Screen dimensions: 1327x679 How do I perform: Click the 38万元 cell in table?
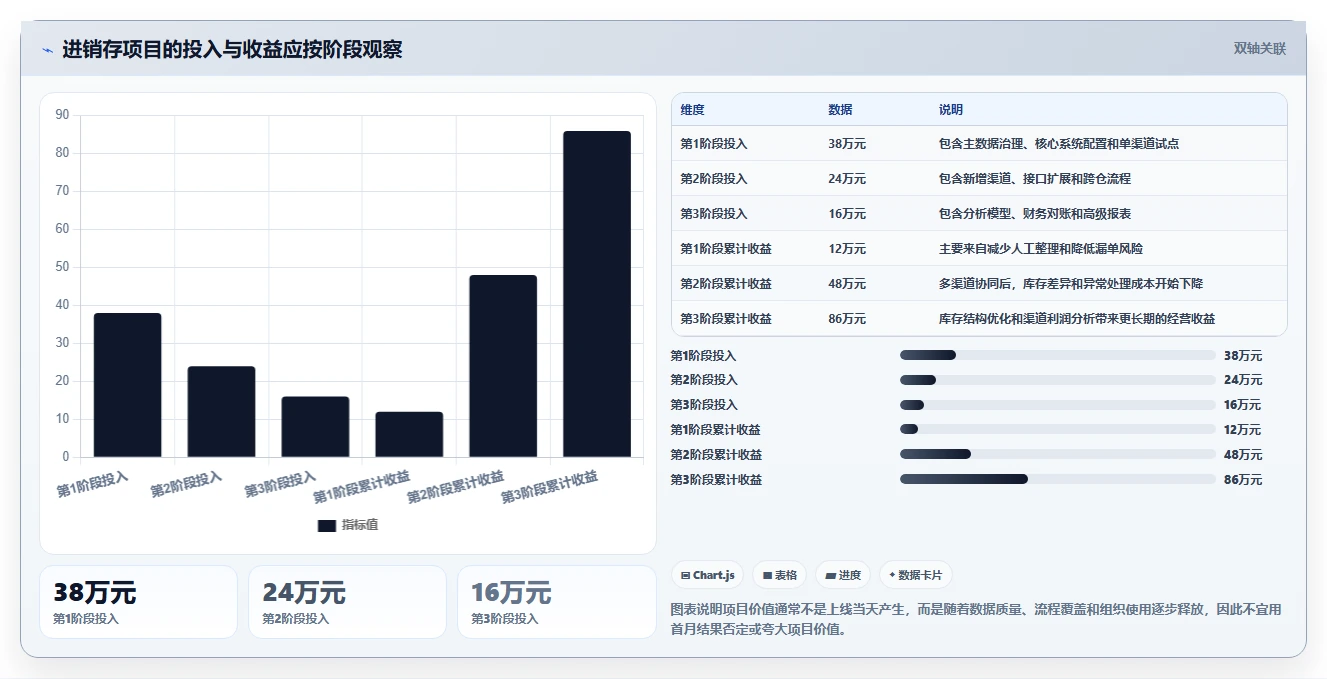(x=847, y=144)
